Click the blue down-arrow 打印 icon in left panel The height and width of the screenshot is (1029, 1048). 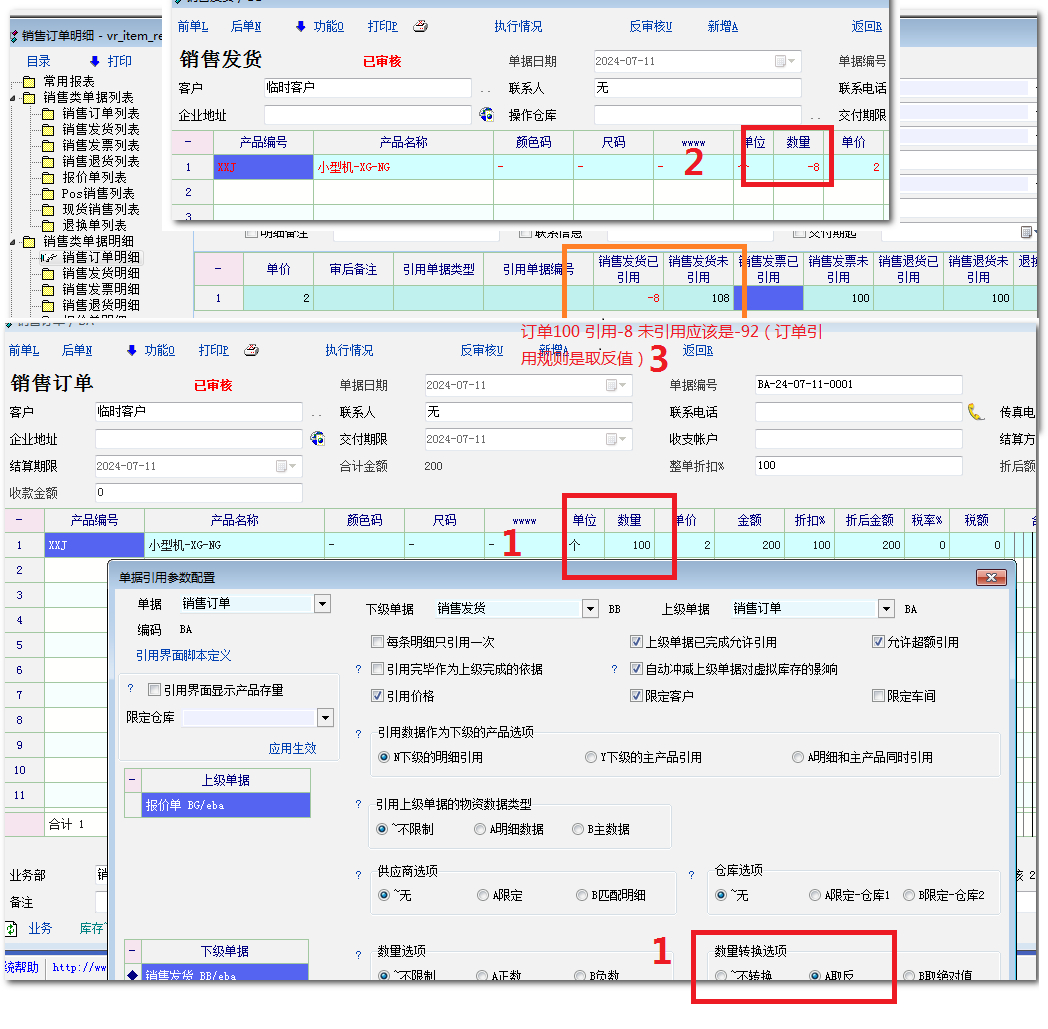(x=95, y=61)
